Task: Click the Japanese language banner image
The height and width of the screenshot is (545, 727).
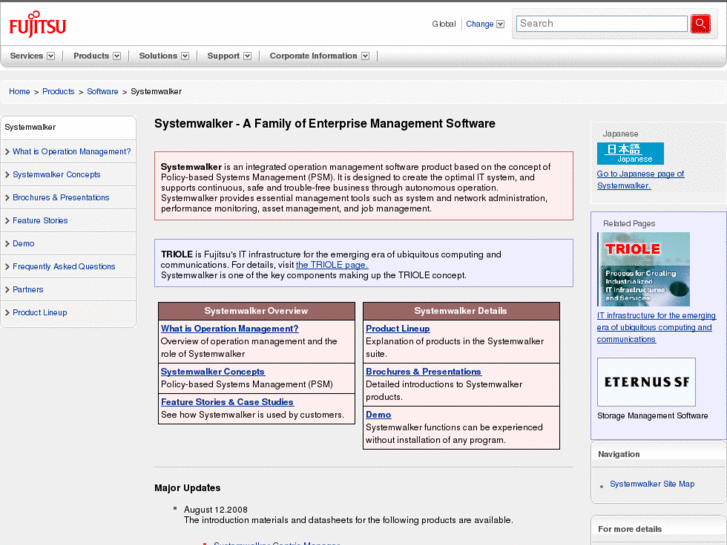Action: pos(630,154)
